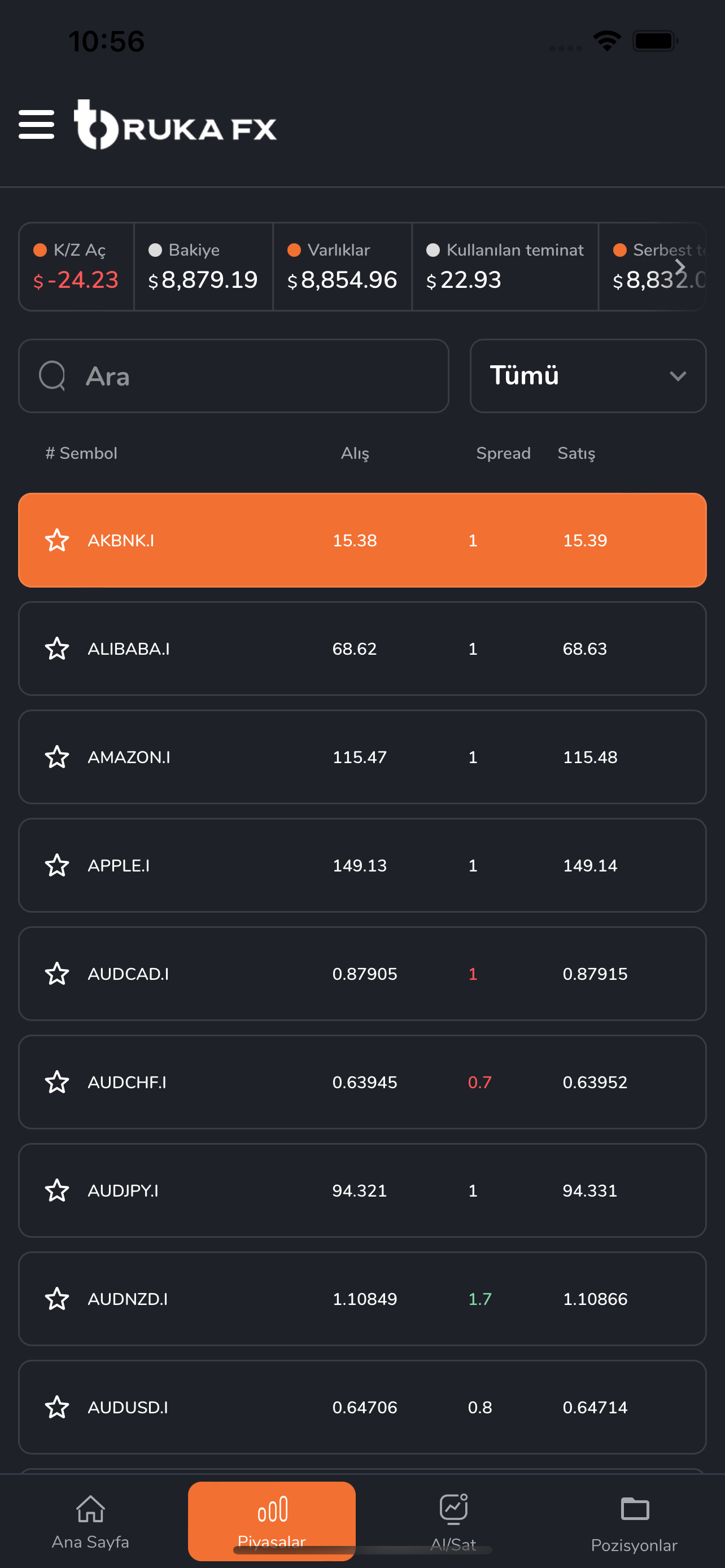Click AKBNK.I sell price 15.39
The width and height of the screenshot is (725, 1568).
click(x=585, y=540)
